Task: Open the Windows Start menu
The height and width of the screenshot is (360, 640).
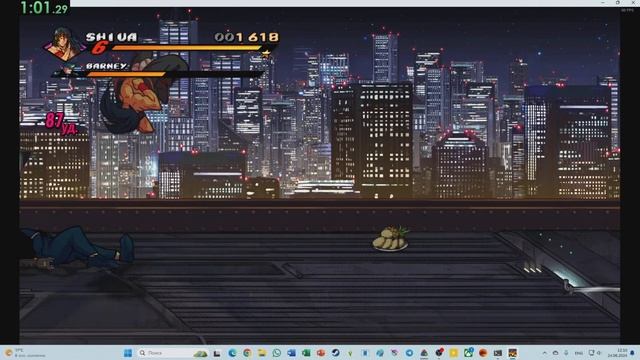Action: (x=128, y=353)
